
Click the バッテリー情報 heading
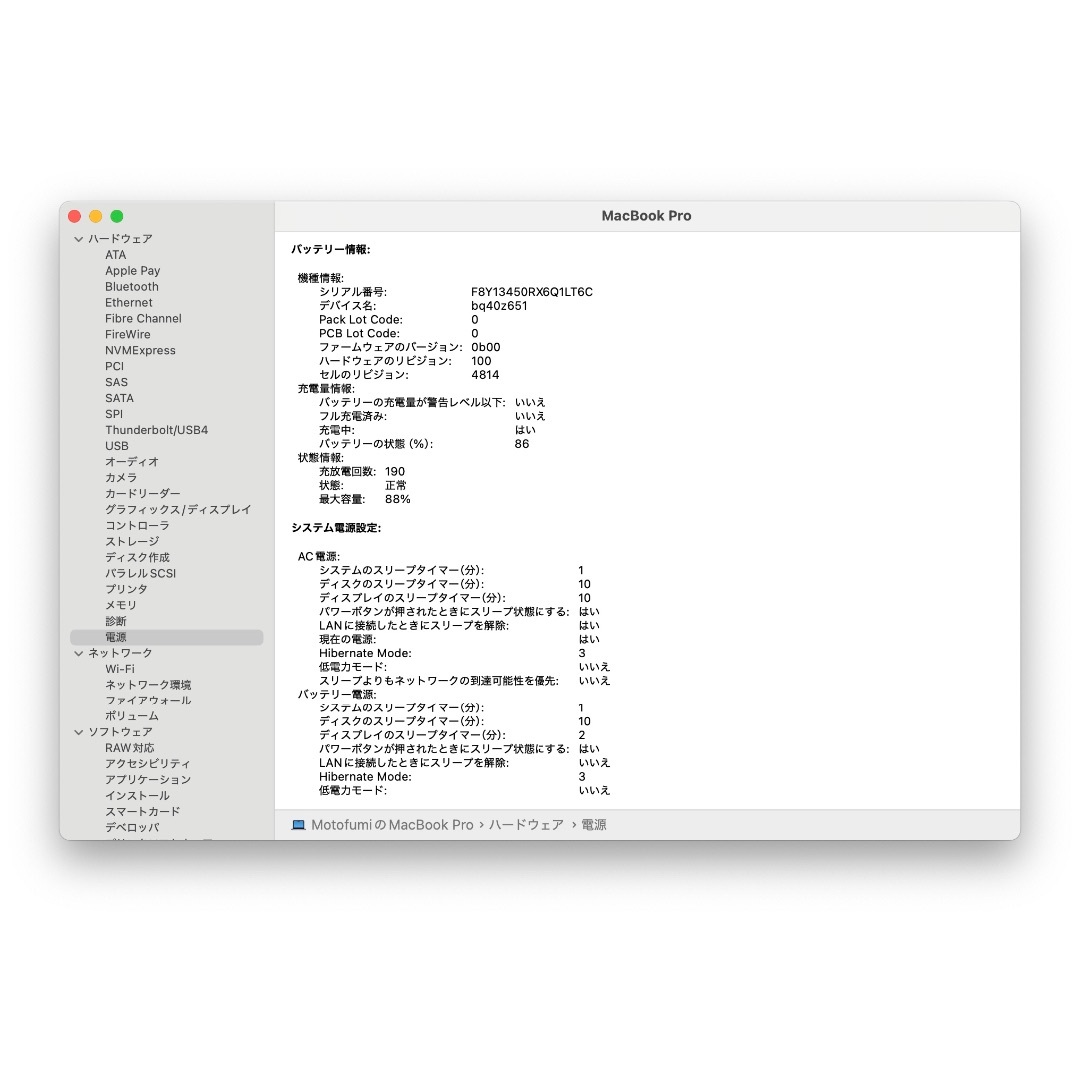pos(331,249)
